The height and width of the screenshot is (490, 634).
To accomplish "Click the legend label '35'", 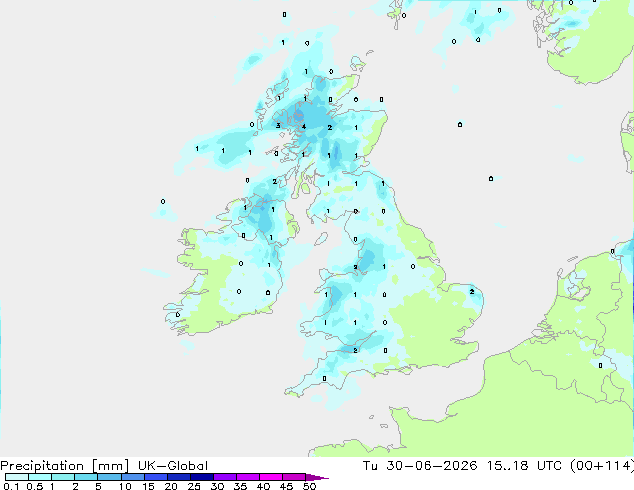I will [x=240, y=486].
